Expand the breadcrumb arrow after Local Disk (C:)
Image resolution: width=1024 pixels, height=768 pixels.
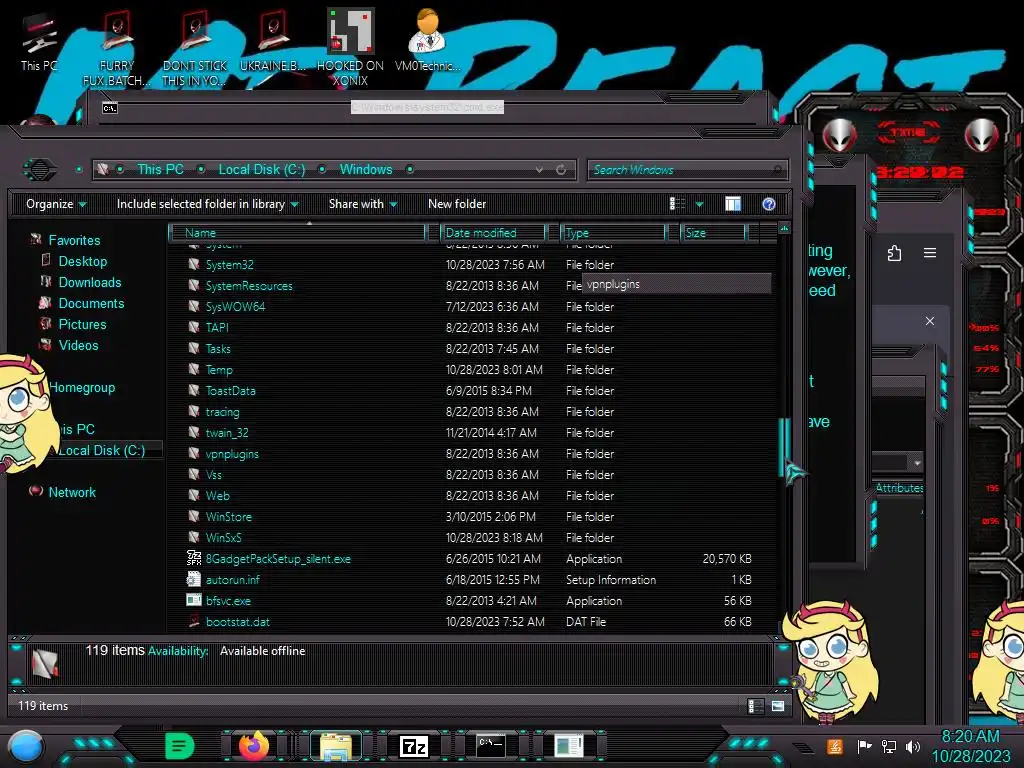(322, 170)
